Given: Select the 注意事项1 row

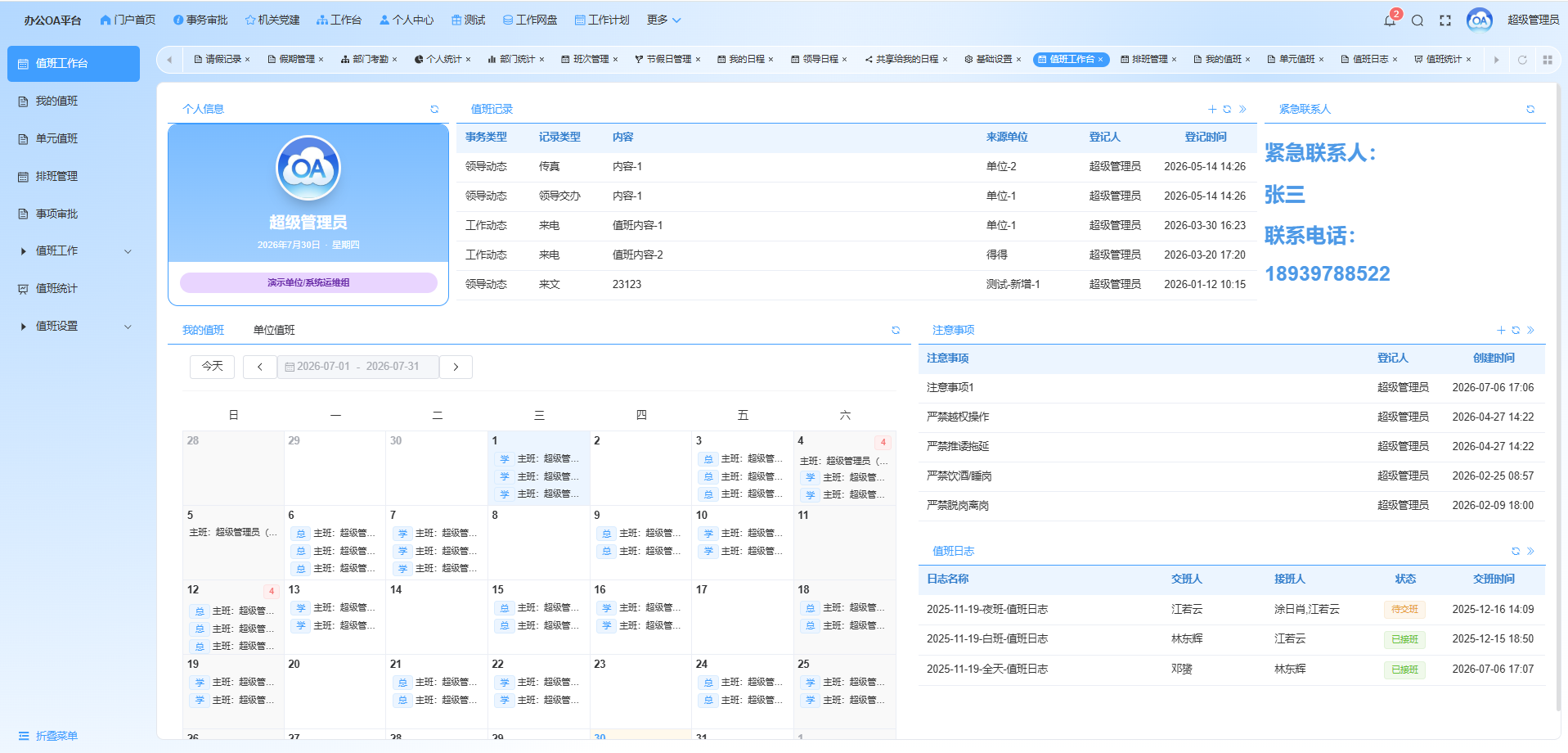Looking at the screenshot, I should (x=1232, y=388).
